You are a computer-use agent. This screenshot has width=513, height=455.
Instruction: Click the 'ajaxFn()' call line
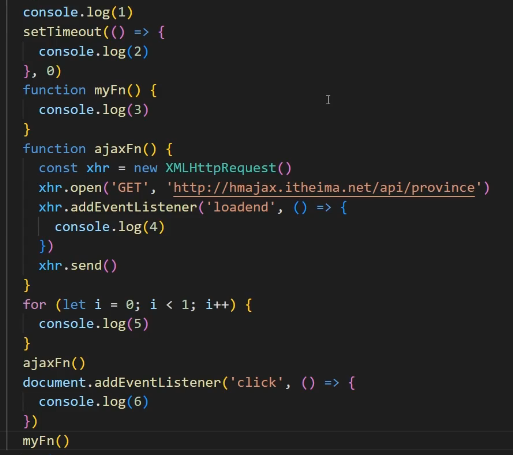54,363
